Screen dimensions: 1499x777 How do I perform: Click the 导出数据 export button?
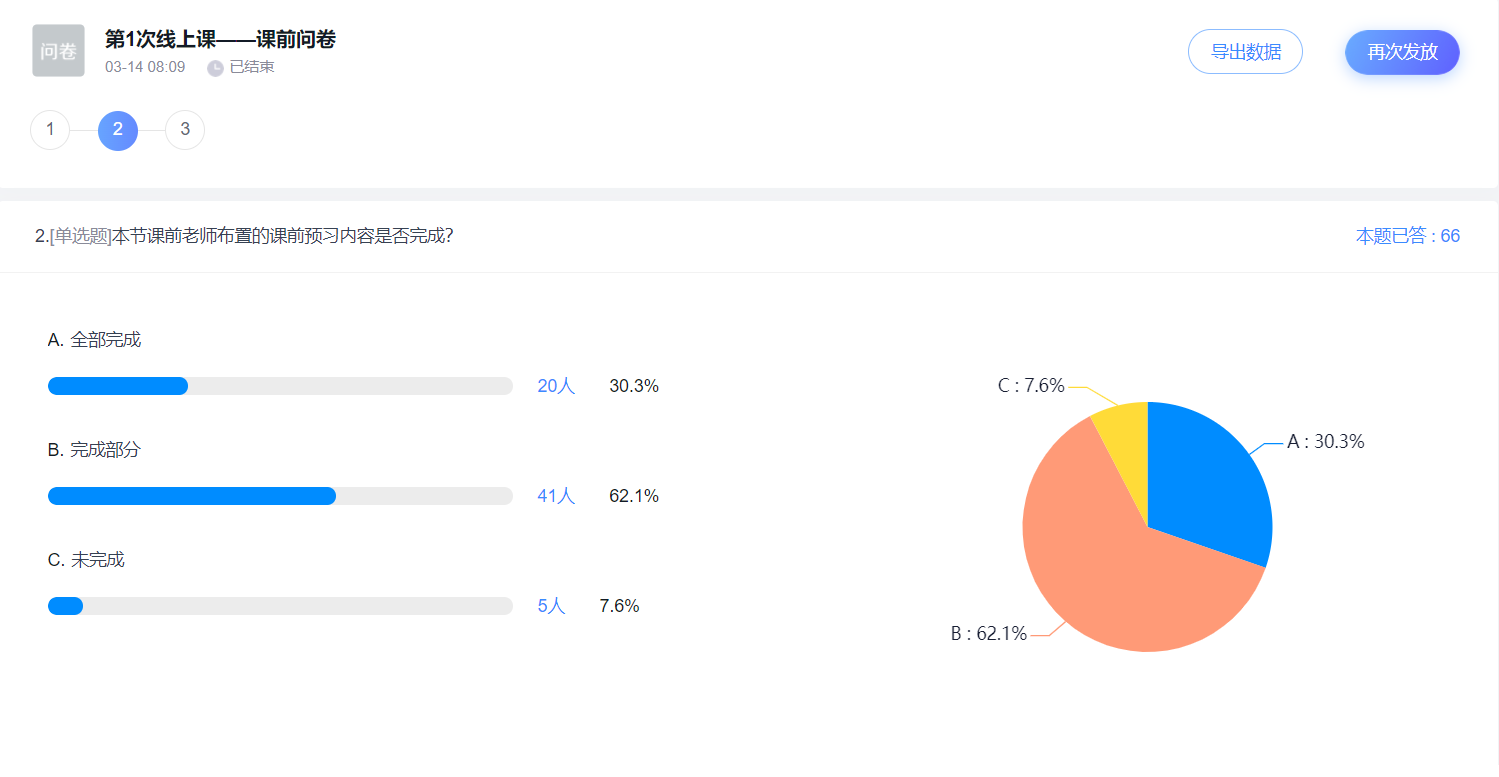[1245, 52]
